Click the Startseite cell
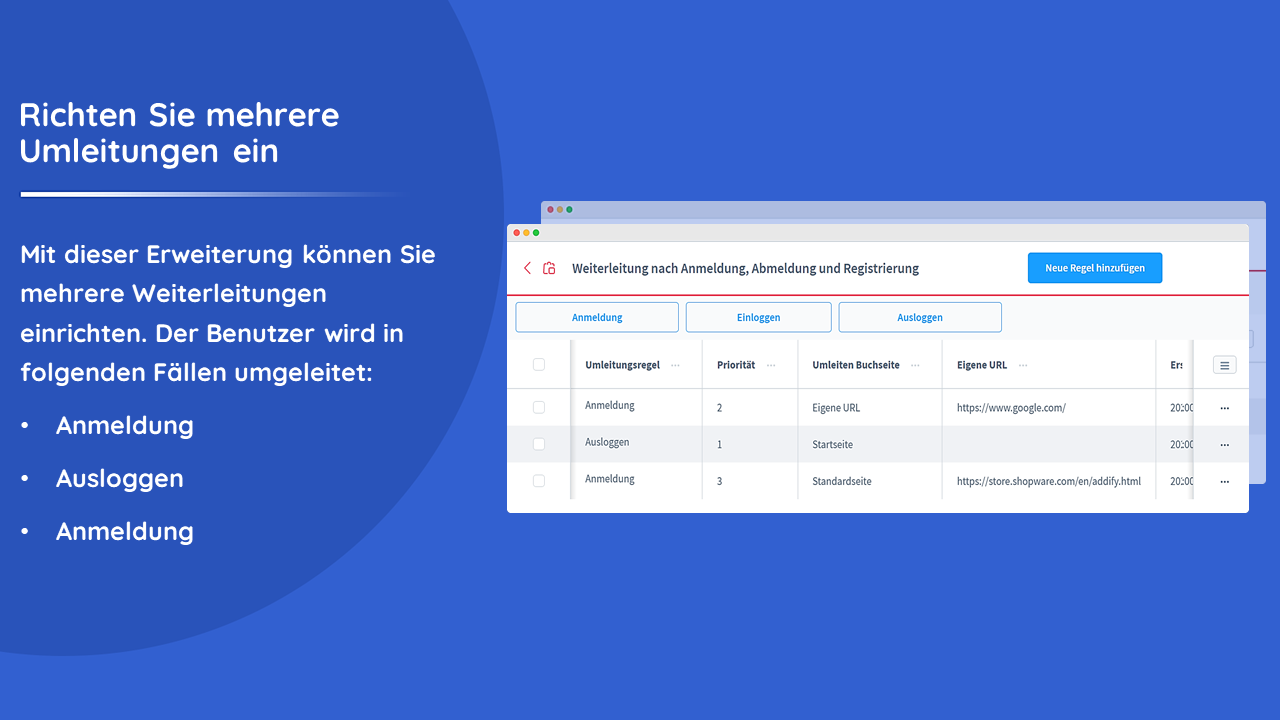 [833, 444]
